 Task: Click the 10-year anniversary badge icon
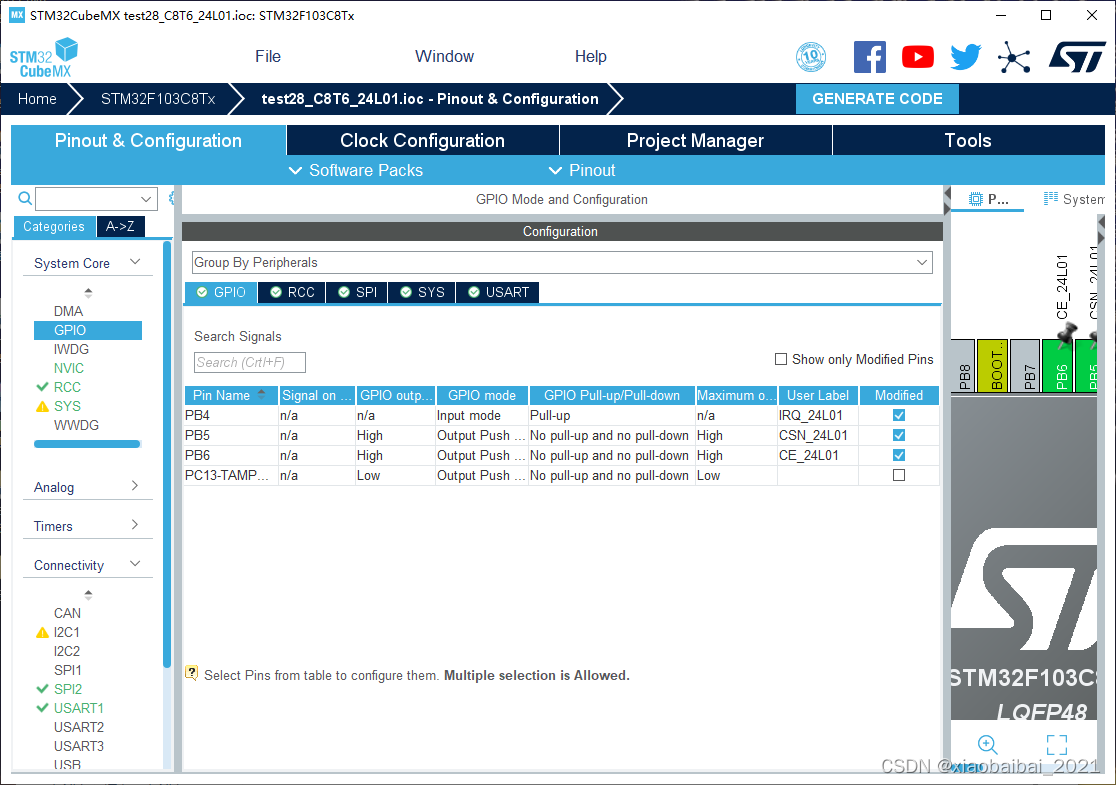811,57
